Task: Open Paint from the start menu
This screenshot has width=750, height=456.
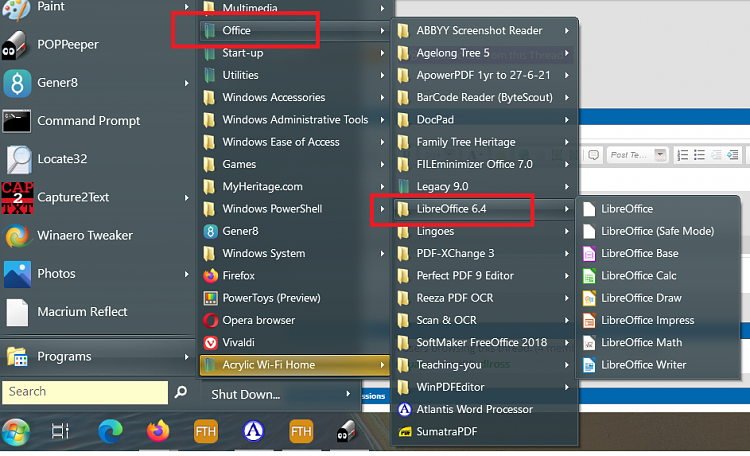Action: tap(96, 7)
